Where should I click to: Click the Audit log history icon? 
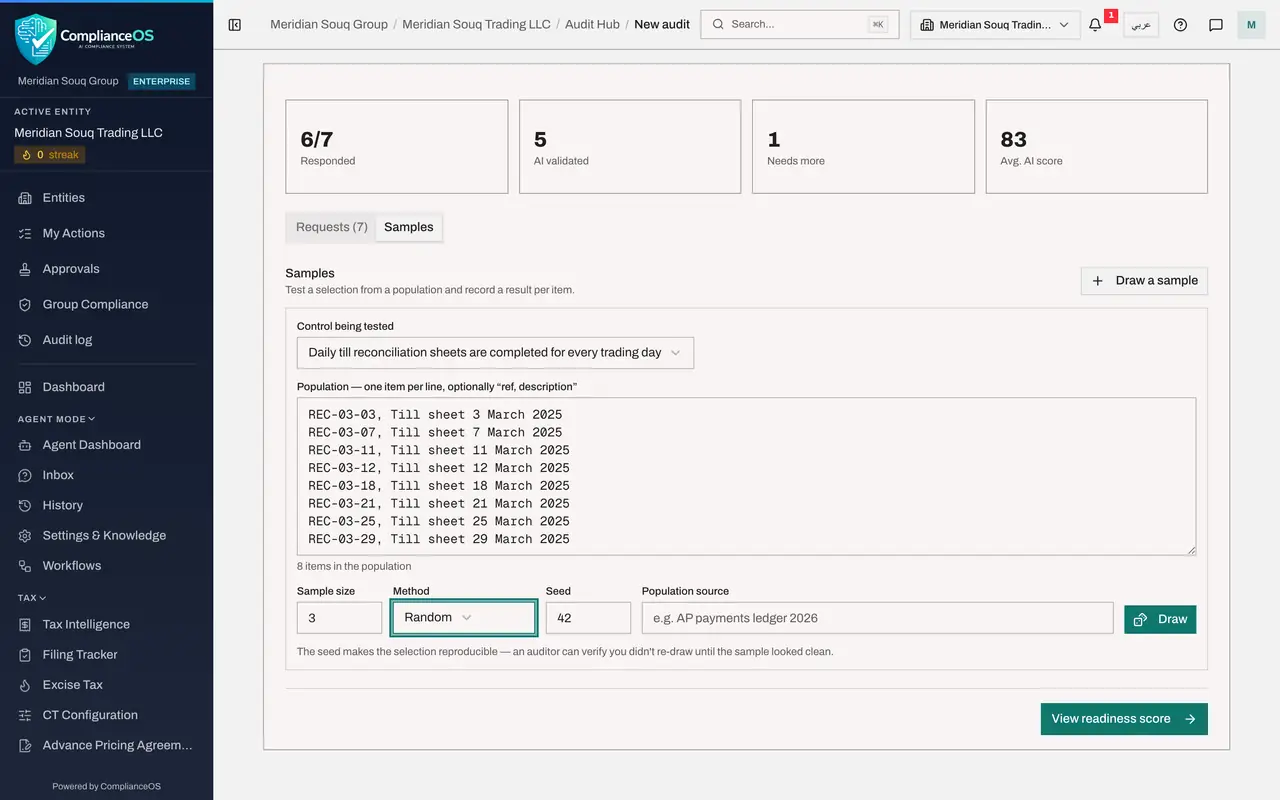coord(25,340)
